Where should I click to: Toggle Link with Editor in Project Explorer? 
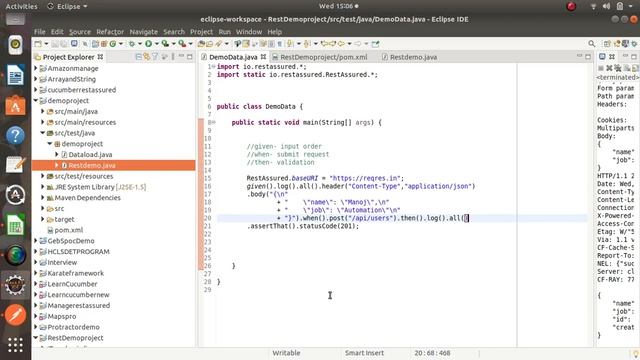pos(147,57)
